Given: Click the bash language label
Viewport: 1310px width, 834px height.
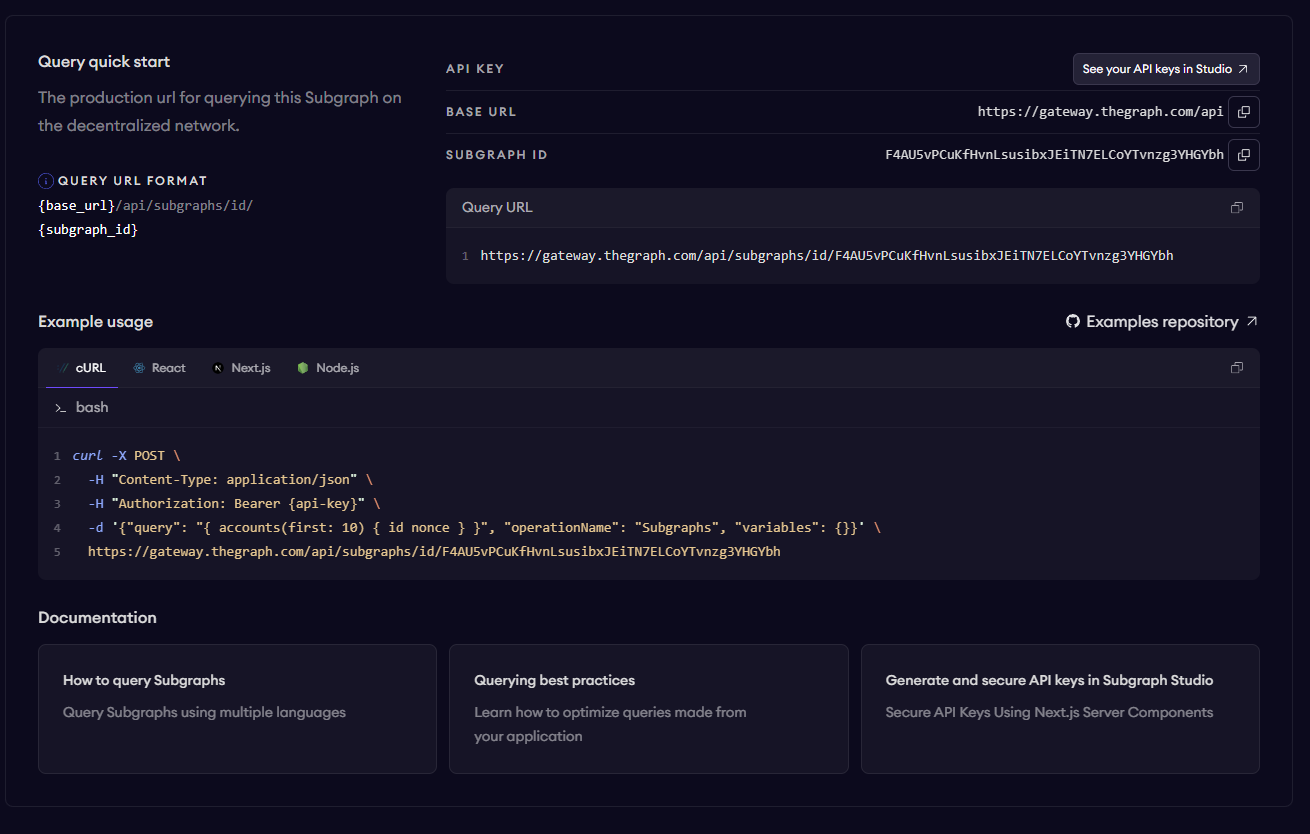Looking at the screenshot, I should (92, 408).
